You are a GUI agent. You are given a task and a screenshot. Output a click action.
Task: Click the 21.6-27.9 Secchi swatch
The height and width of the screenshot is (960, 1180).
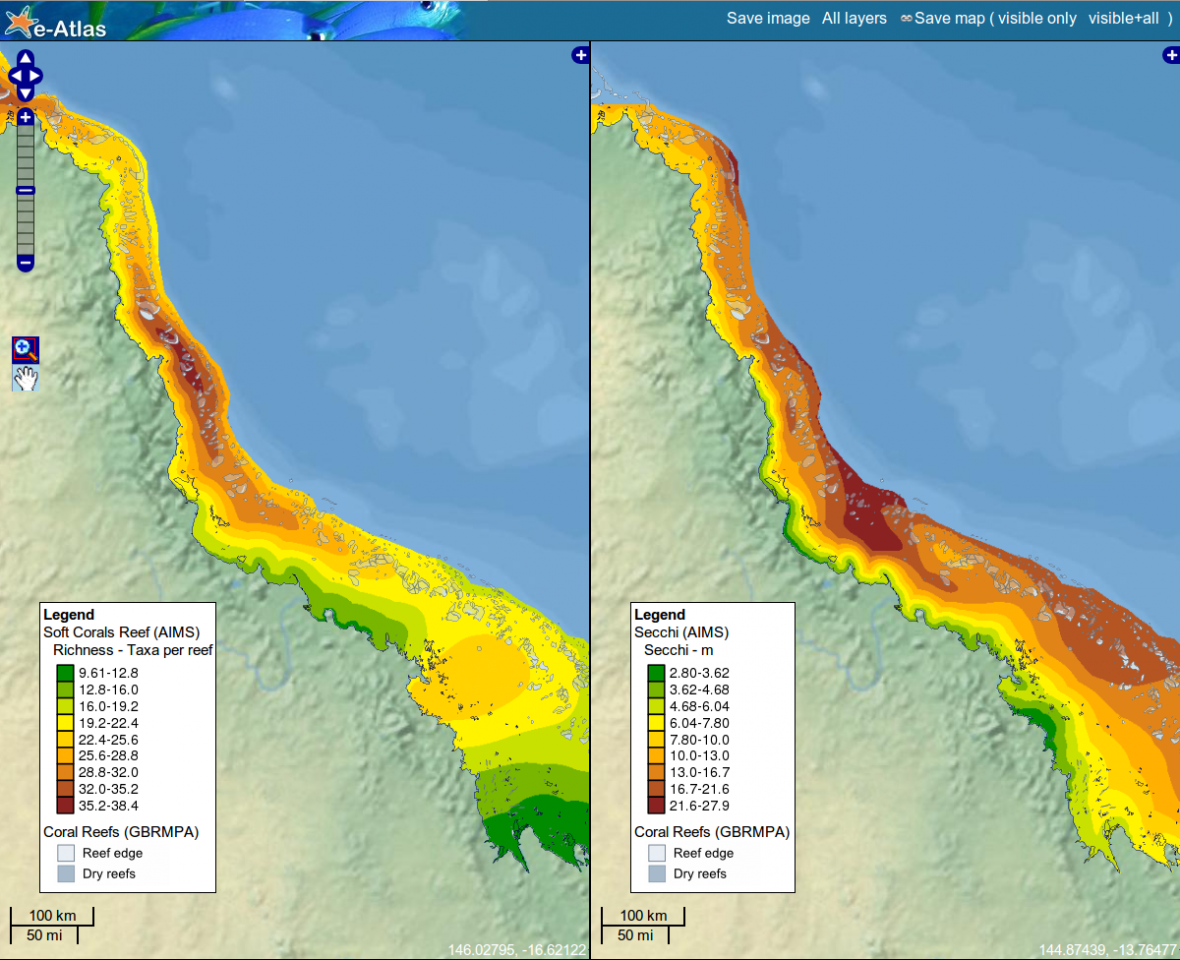tap(656, 805)
